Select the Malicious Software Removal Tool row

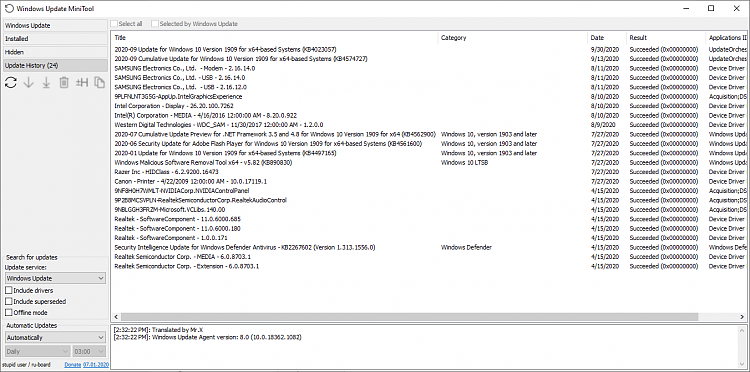tap(430, 163)
